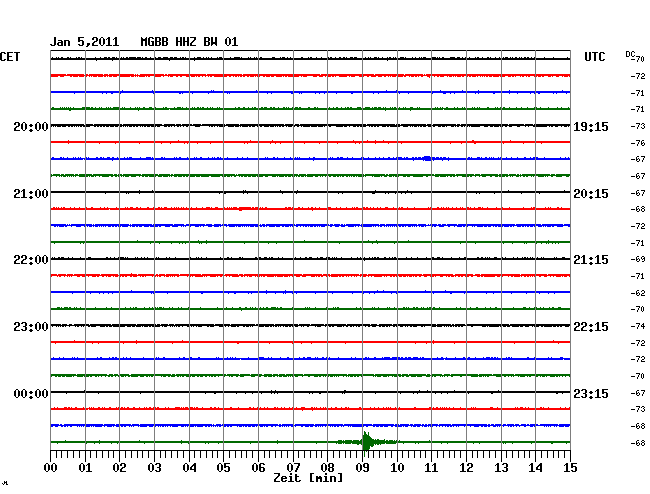The height and width of the screenshot is (494, 650).
Task: Click the DC offset value "-76"
Action: pos(638,143)
